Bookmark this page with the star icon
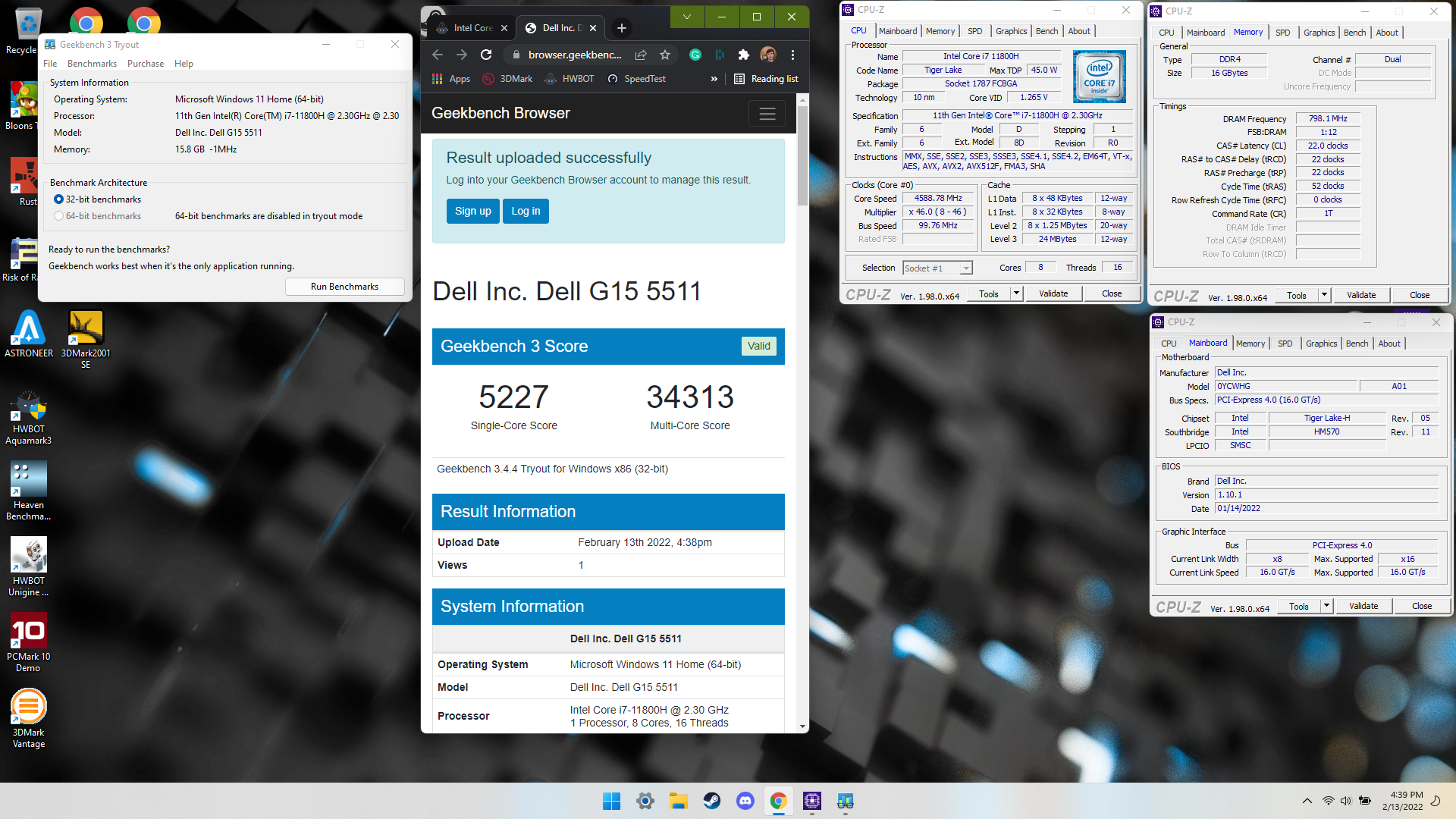The height and width of the screenshot is (819, 1456). pos(665,55)
